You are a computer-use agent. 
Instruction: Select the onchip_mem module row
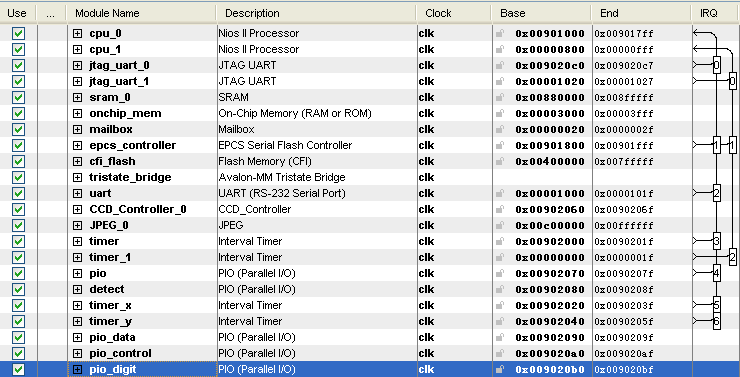[370, 114]
